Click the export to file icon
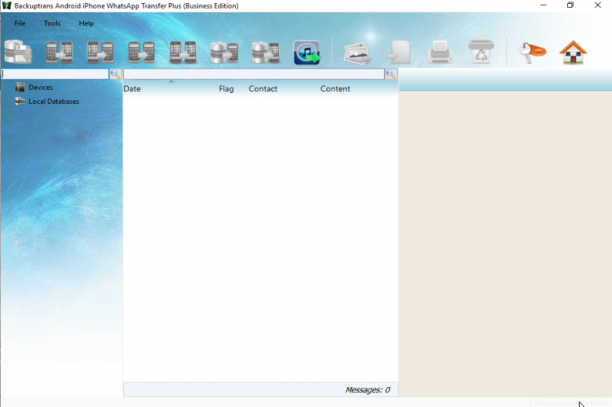Viewport: 612px width, 407px height. pyautogui.click(x=399, y=52)
